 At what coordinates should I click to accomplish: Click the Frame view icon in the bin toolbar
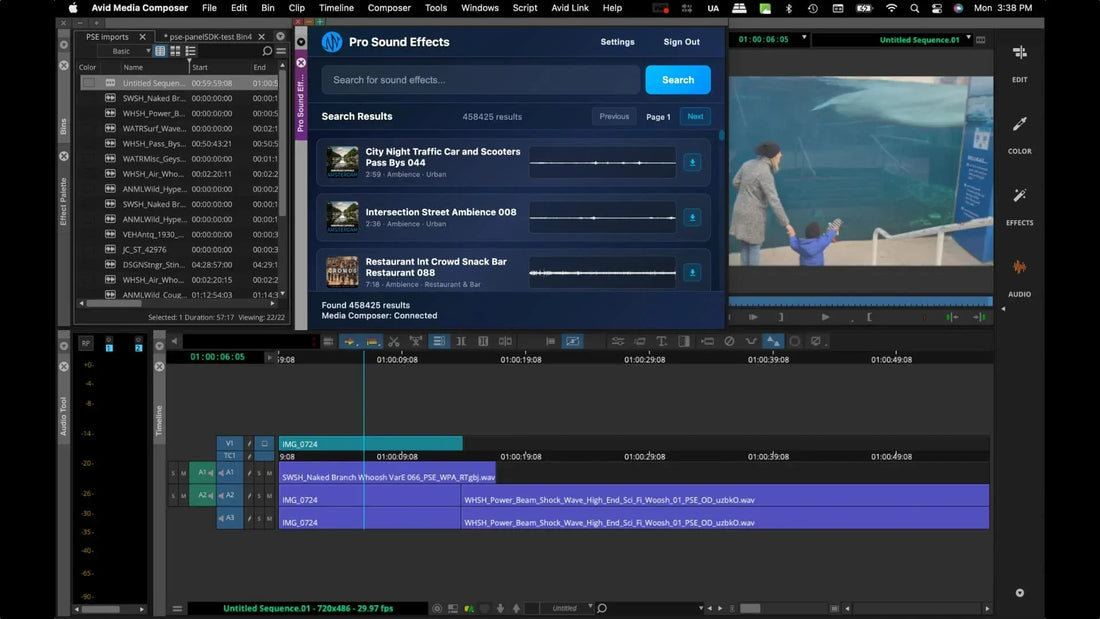[174, 51]
